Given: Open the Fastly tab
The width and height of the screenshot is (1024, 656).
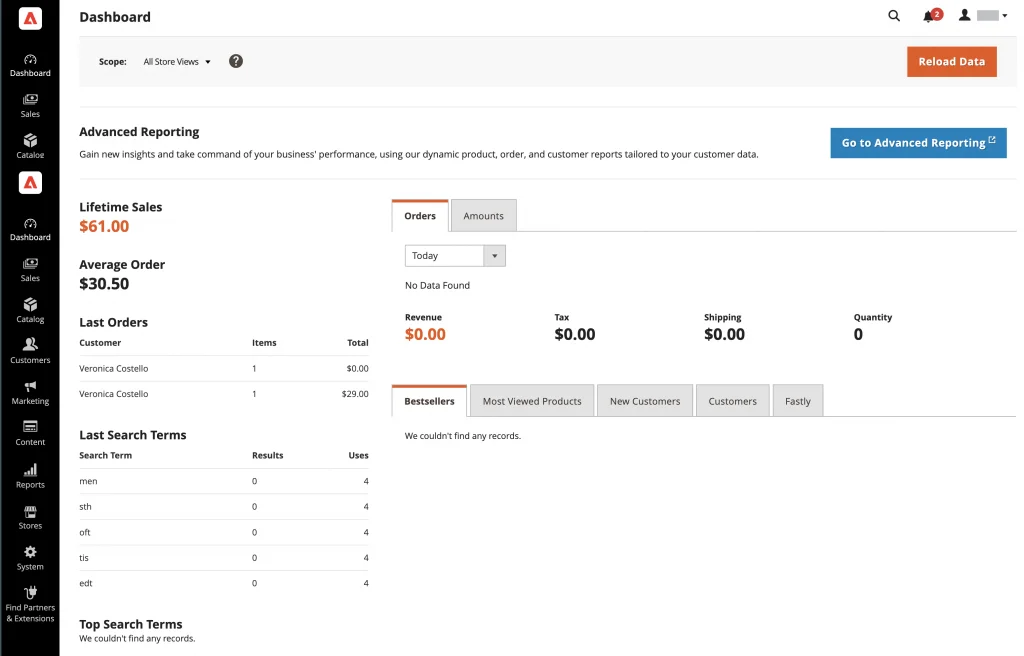Looking at the screenshot, I should tap(797, 401).
